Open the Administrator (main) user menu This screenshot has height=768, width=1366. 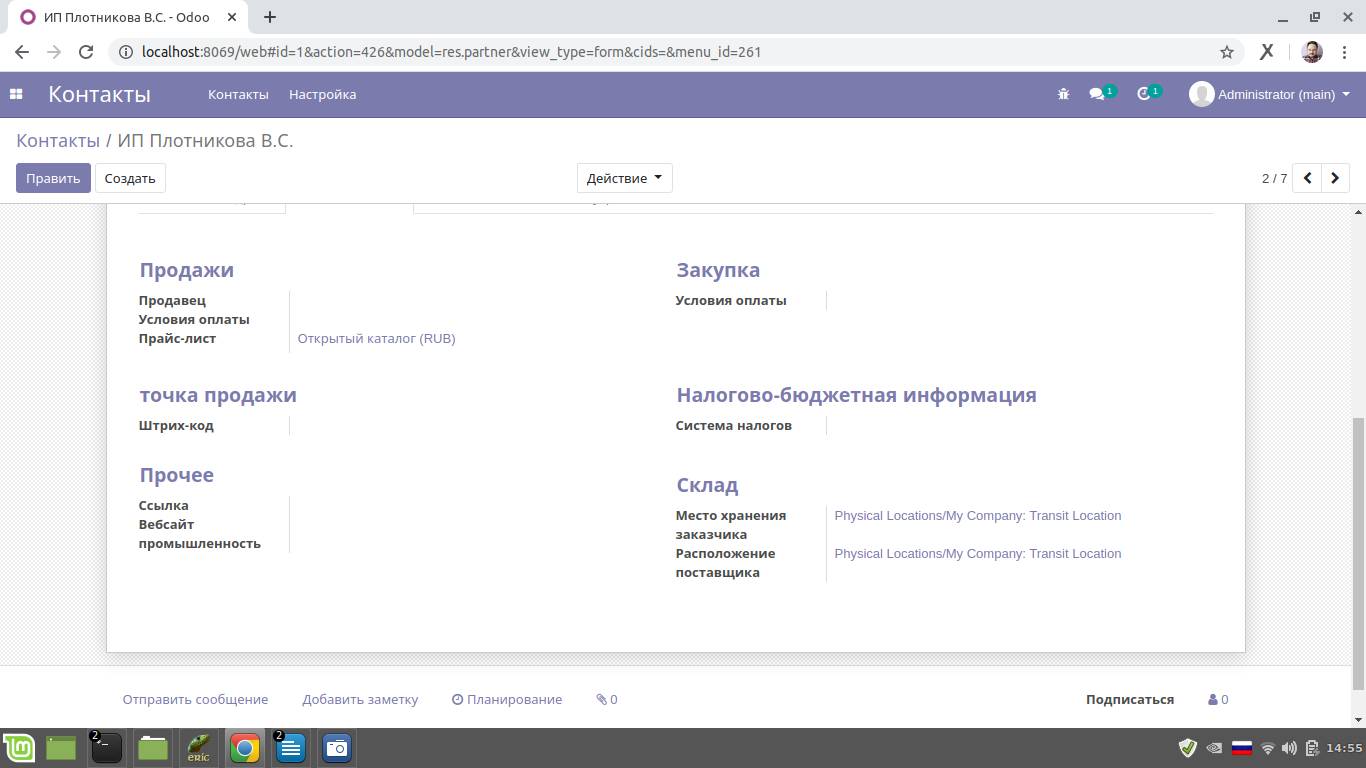[1270, 94]
